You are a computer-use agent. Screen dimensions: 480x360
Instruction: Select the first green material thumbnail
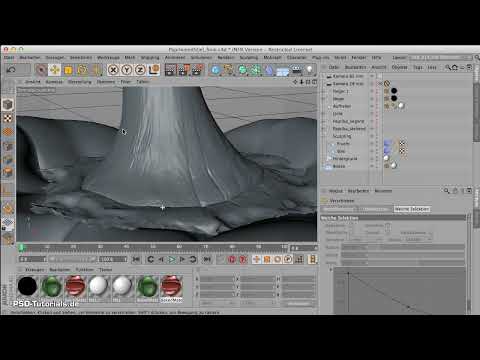51,286
